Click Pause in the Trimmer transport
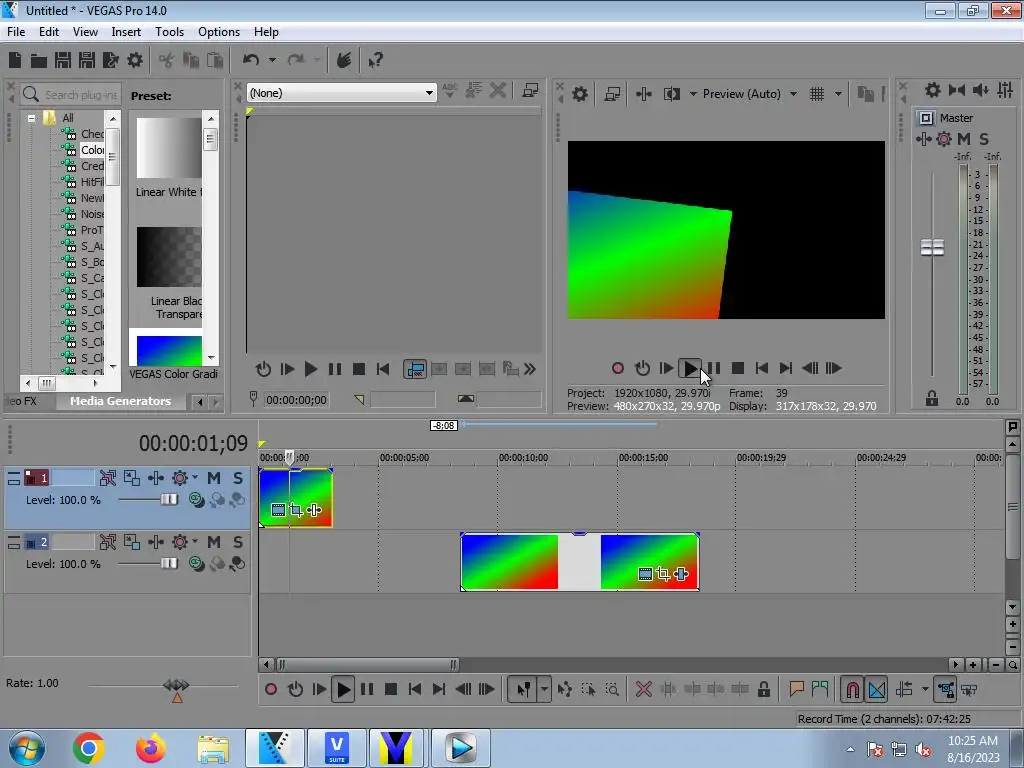Screen dimensions: 1024x768 pyautogui.click(x=335, y=369)
